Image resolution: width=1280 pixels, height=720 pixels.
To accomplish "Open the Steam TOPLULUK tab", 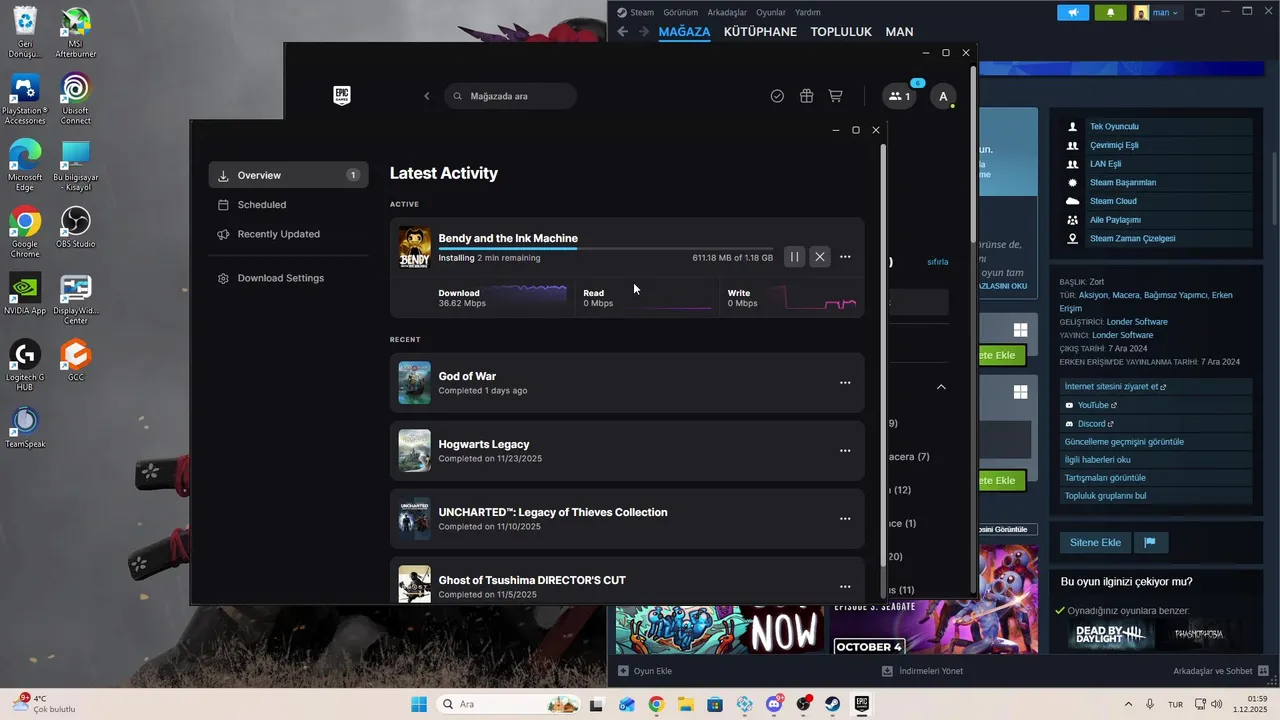I will (841, 32).
